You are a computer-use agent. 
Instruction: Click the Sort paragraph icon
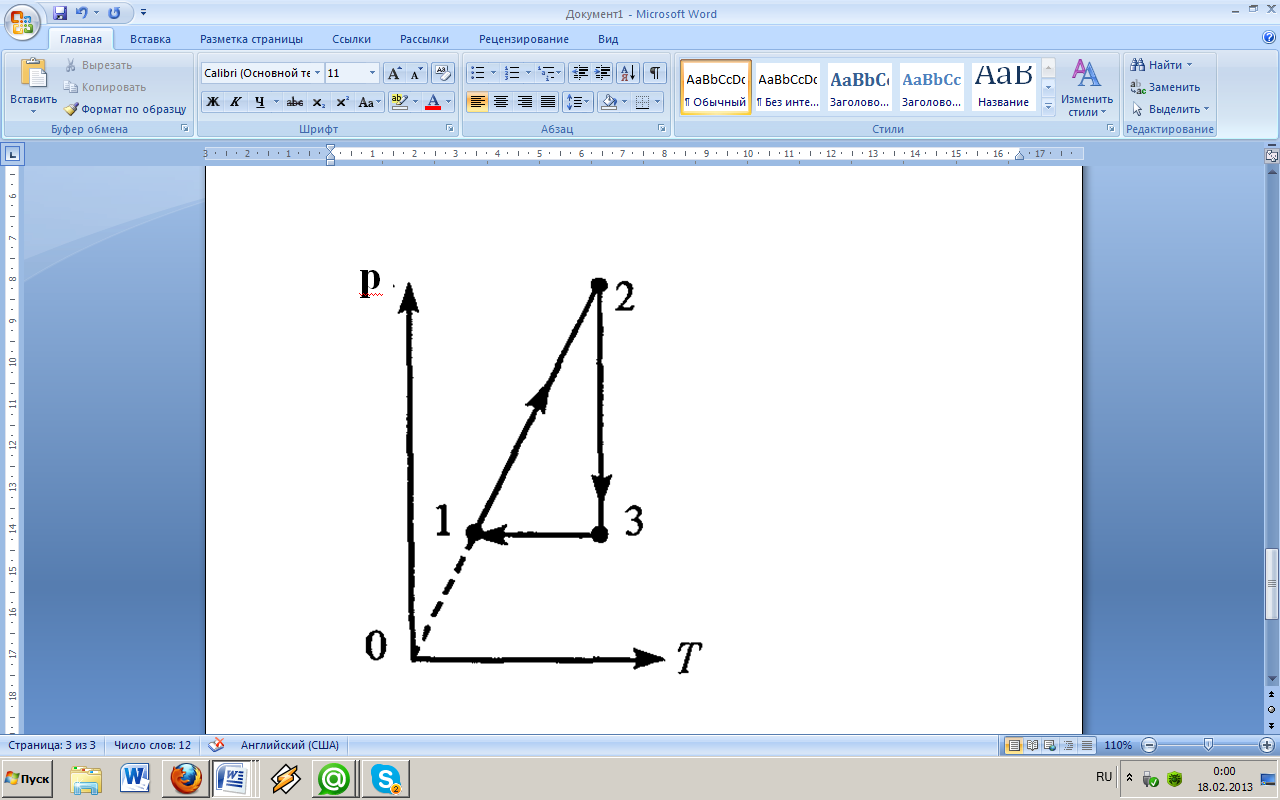(628, 73)
